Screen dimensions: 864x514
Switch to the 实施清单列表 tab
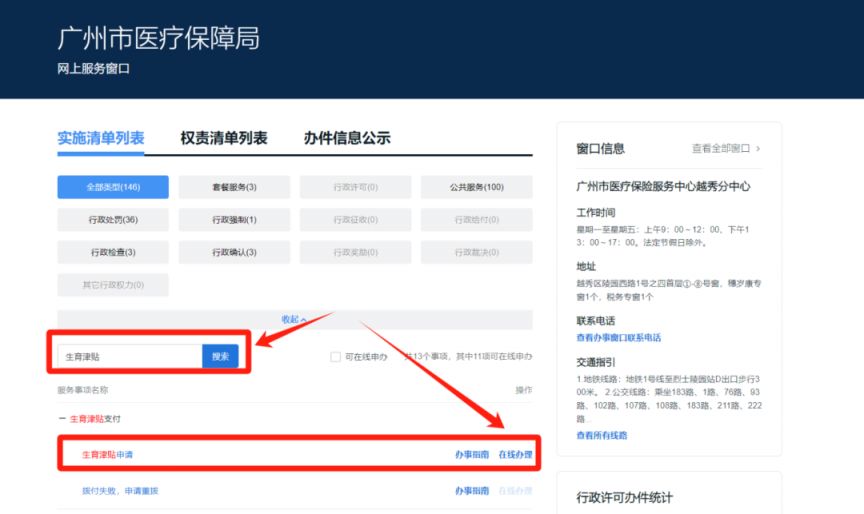click(x=101, y=138)
